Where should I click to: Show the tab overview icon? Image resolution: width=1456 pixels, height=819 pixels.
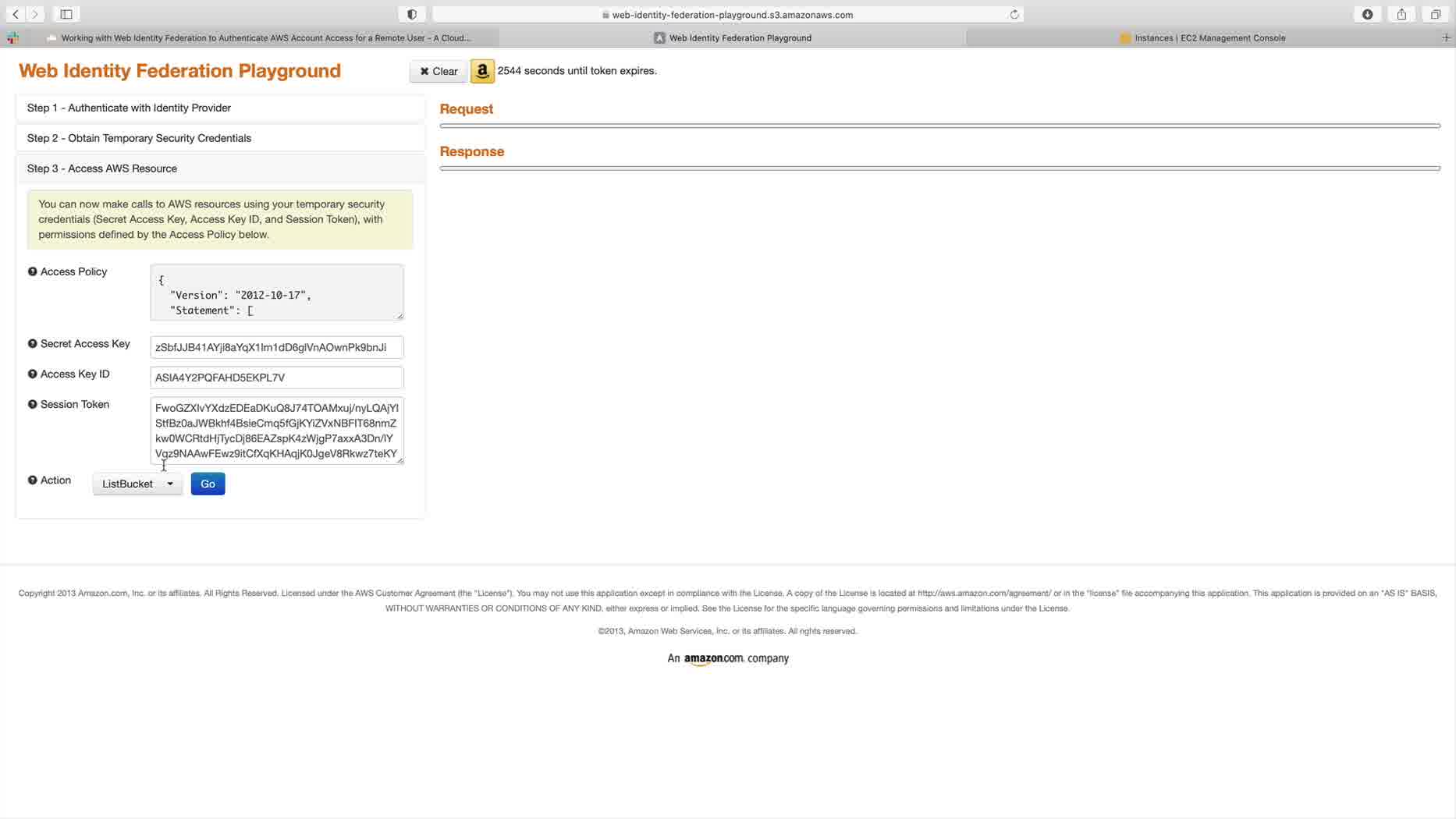(1436, 14)
